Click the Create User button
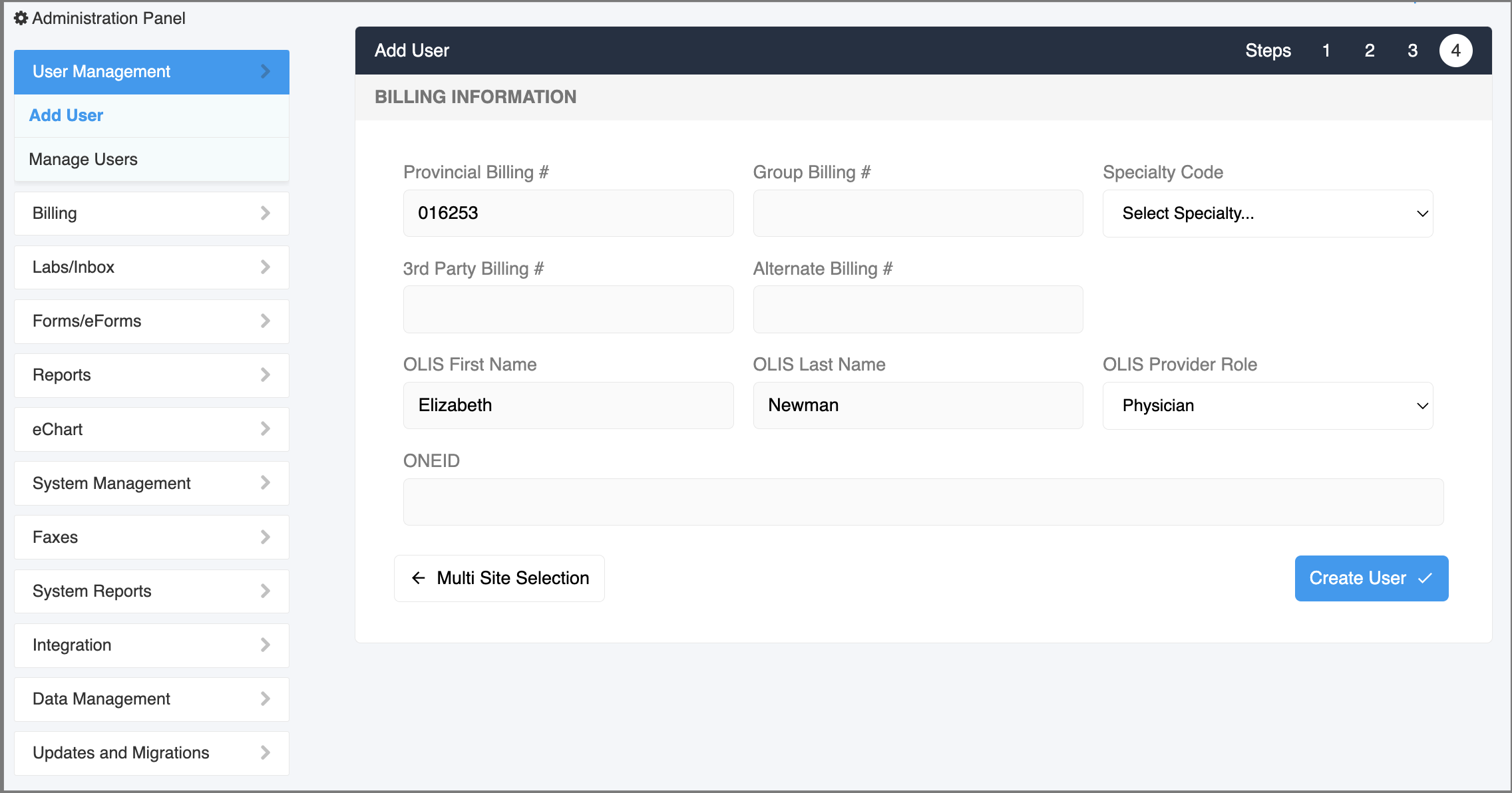Viewport: 1512px width, 793px height. (x=1372, y=578)
